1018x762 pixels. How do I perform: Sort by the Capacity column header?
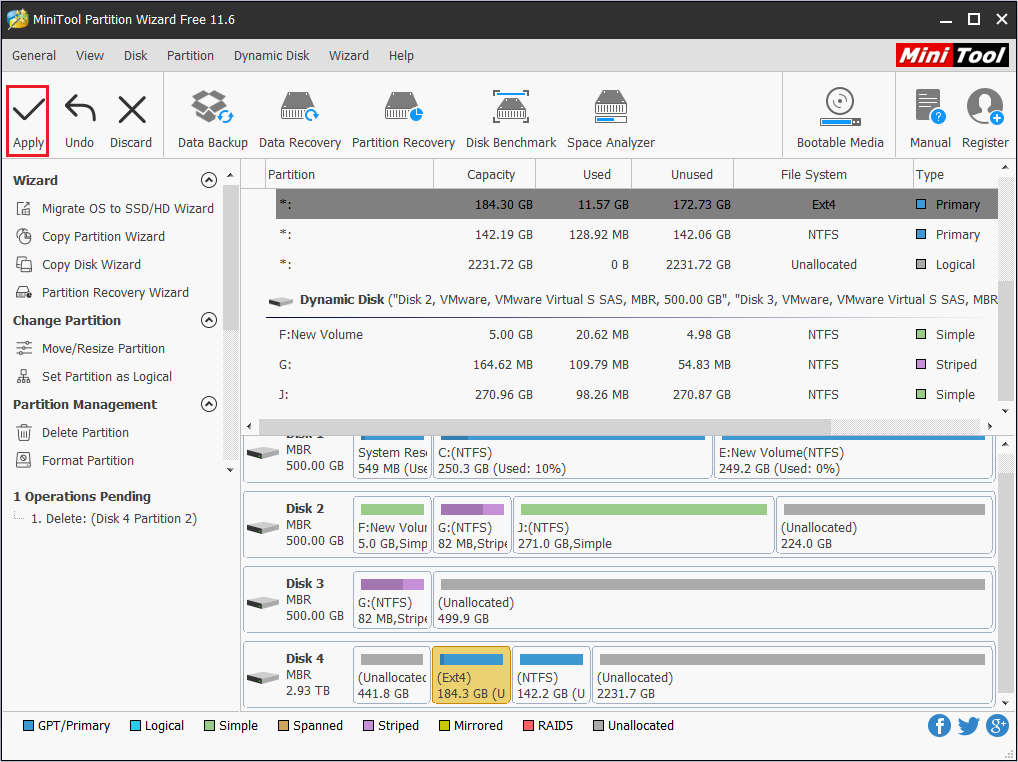point(484,175)
